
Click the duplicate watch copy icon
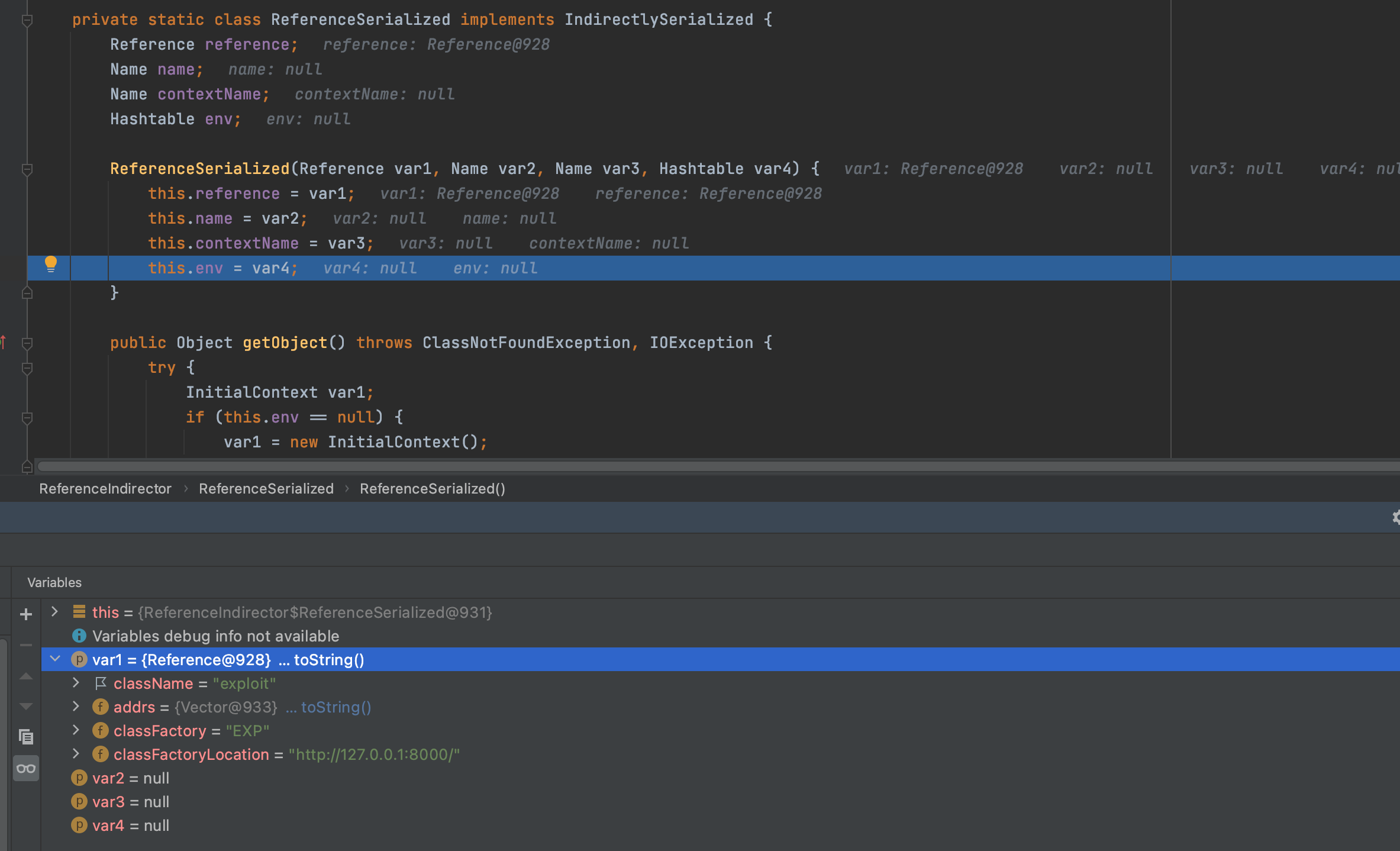click(26, 737)
